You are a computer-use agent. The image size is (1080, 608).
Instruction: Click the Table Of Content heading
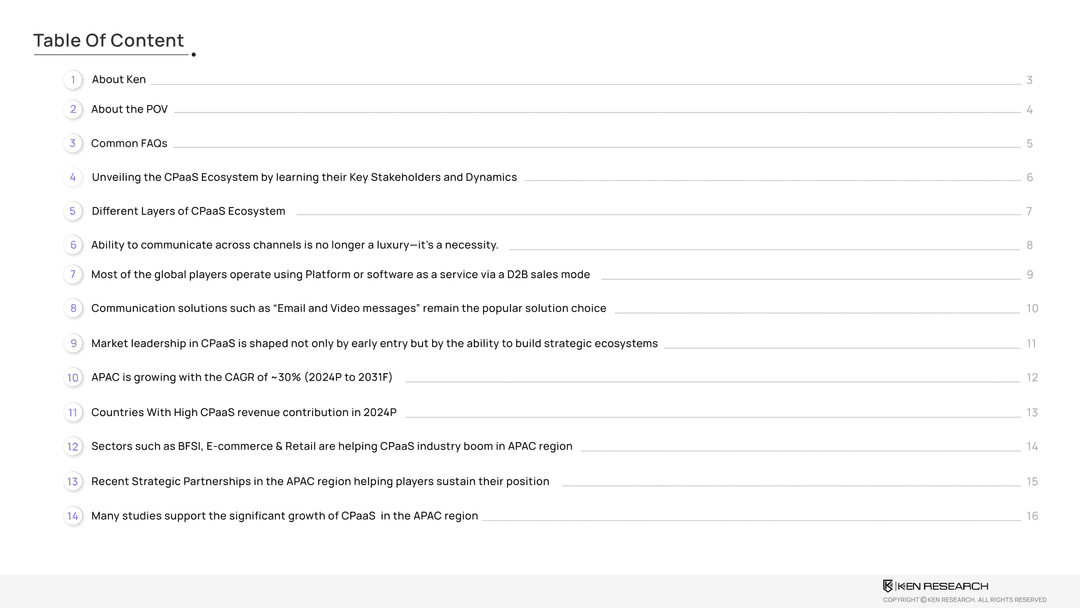[108, 41]
